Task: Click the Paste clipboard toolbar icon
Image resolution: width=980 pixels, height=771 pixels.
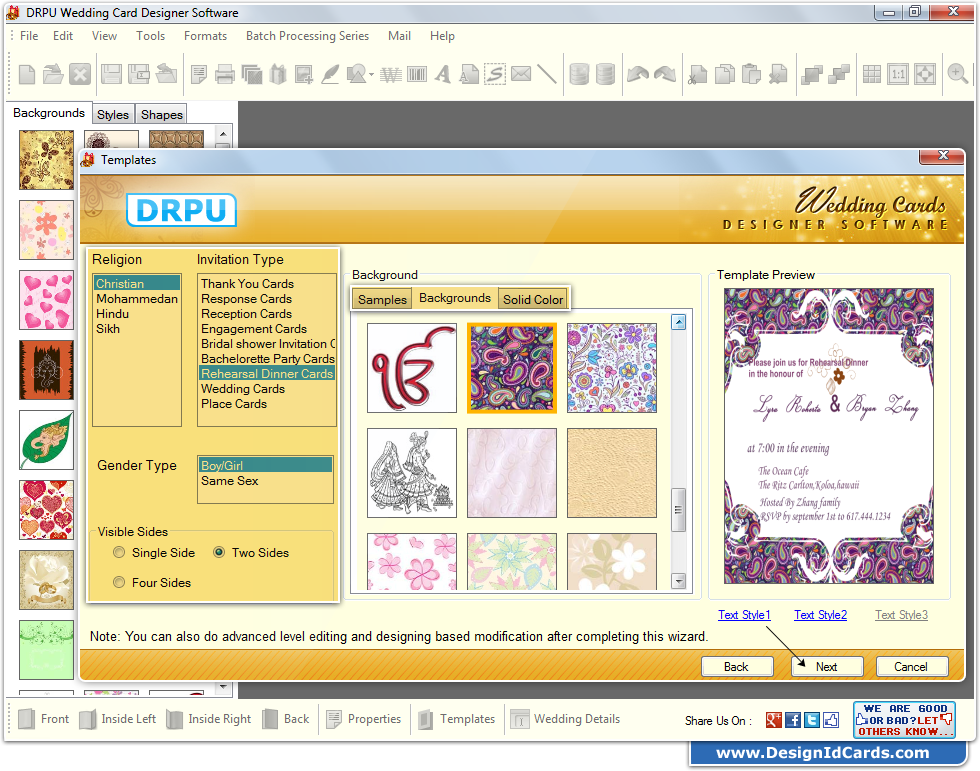Action: (751, 74)
